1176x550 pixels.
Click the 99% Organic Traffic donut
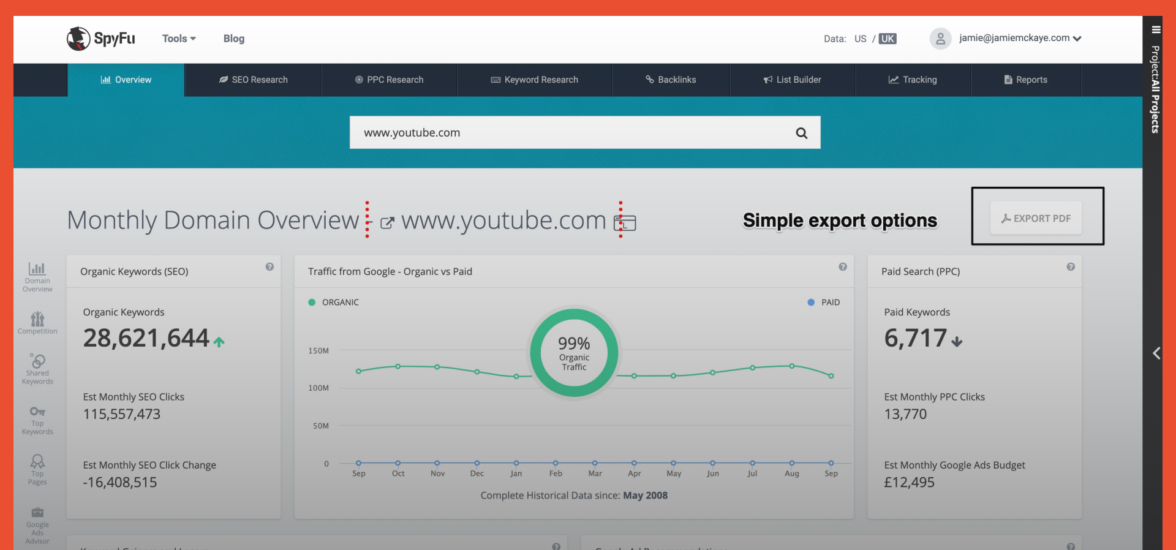[x=574, y=353]
